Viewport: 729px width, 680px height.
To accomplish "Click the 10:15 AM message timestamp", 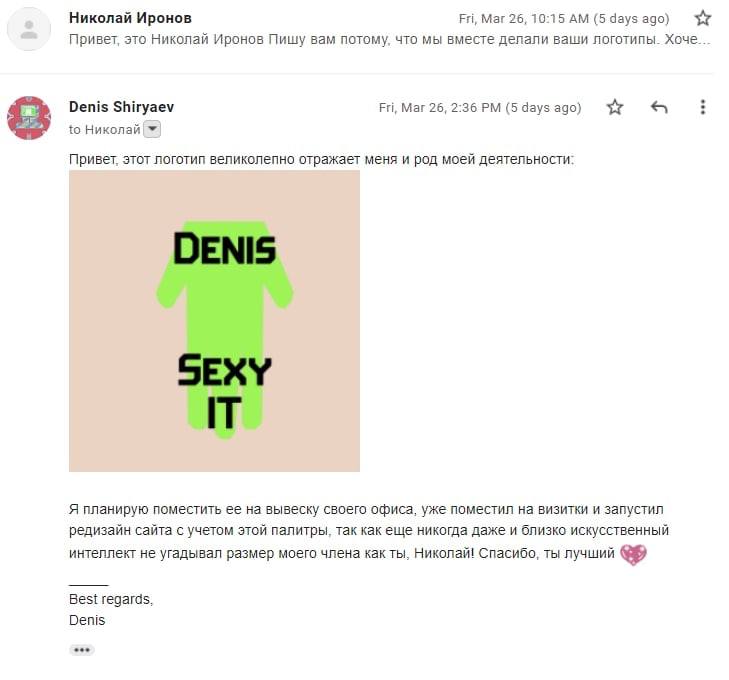I will click(564, 19).
